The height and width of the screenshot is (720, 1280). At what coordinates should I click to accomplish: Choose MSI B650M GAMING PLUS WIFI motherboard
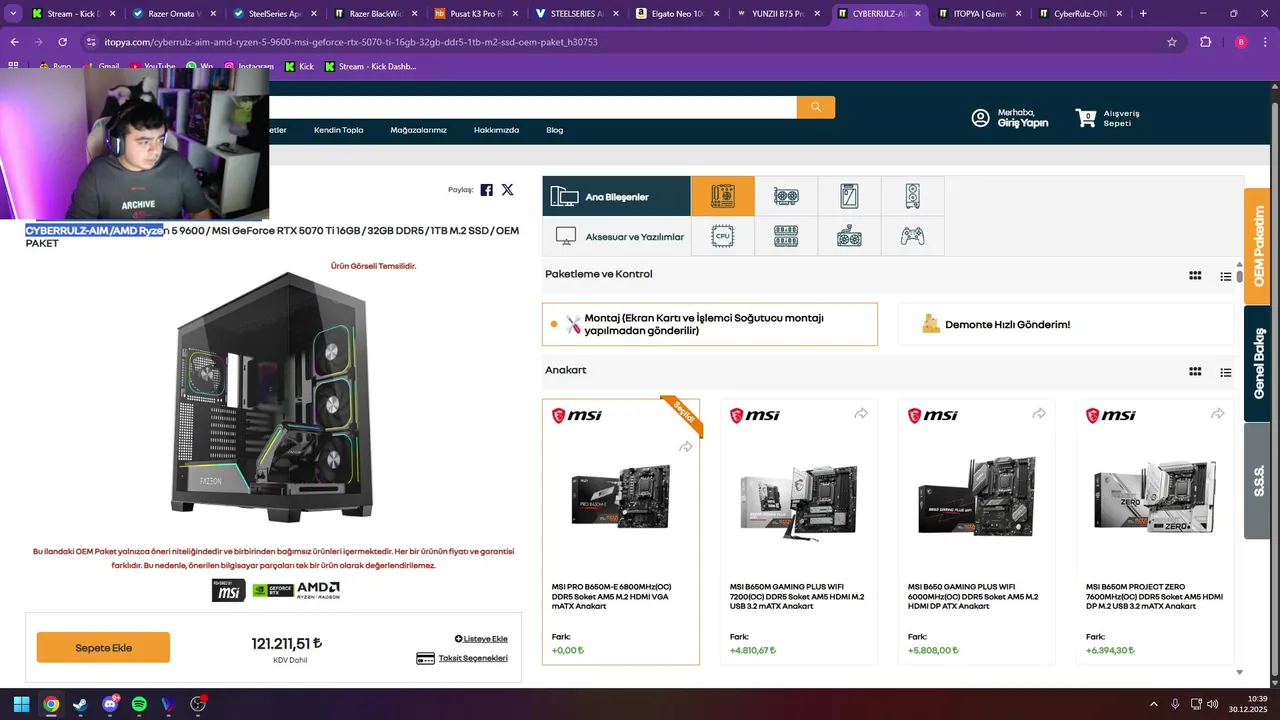[x=799, y=532]
